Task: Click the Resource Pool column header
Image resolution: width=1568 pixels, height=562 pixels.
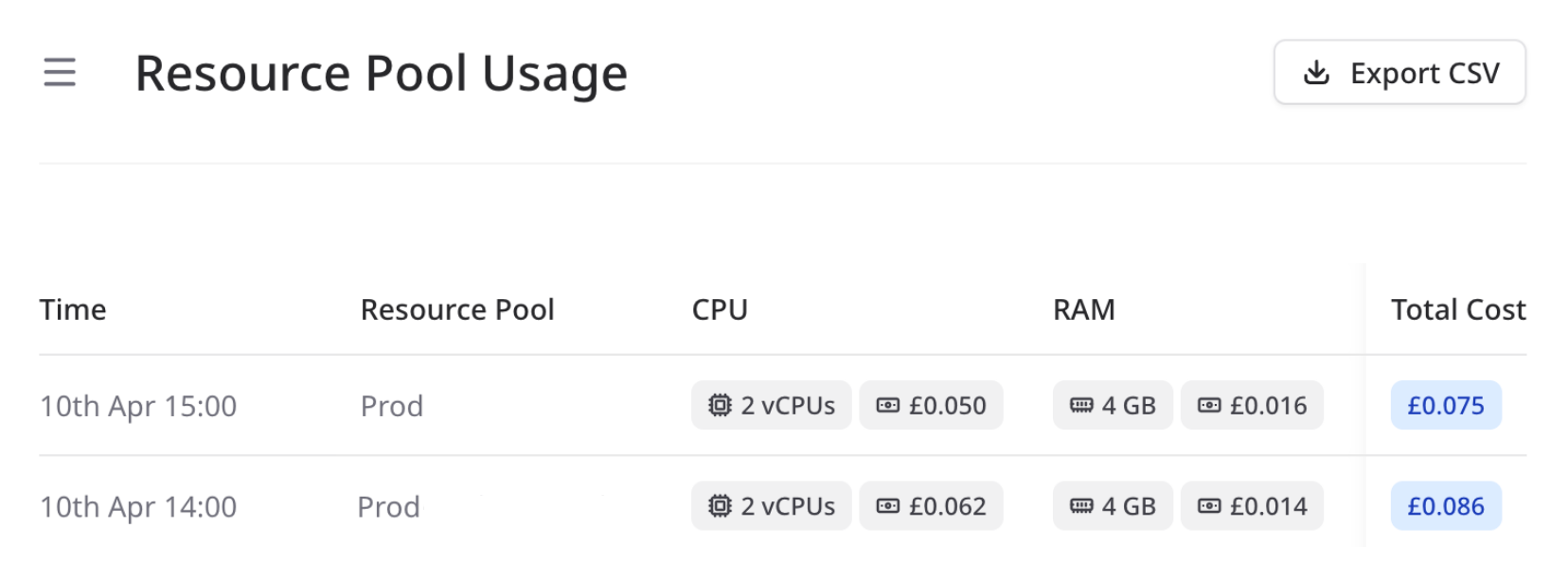Action: pos(457,309)
